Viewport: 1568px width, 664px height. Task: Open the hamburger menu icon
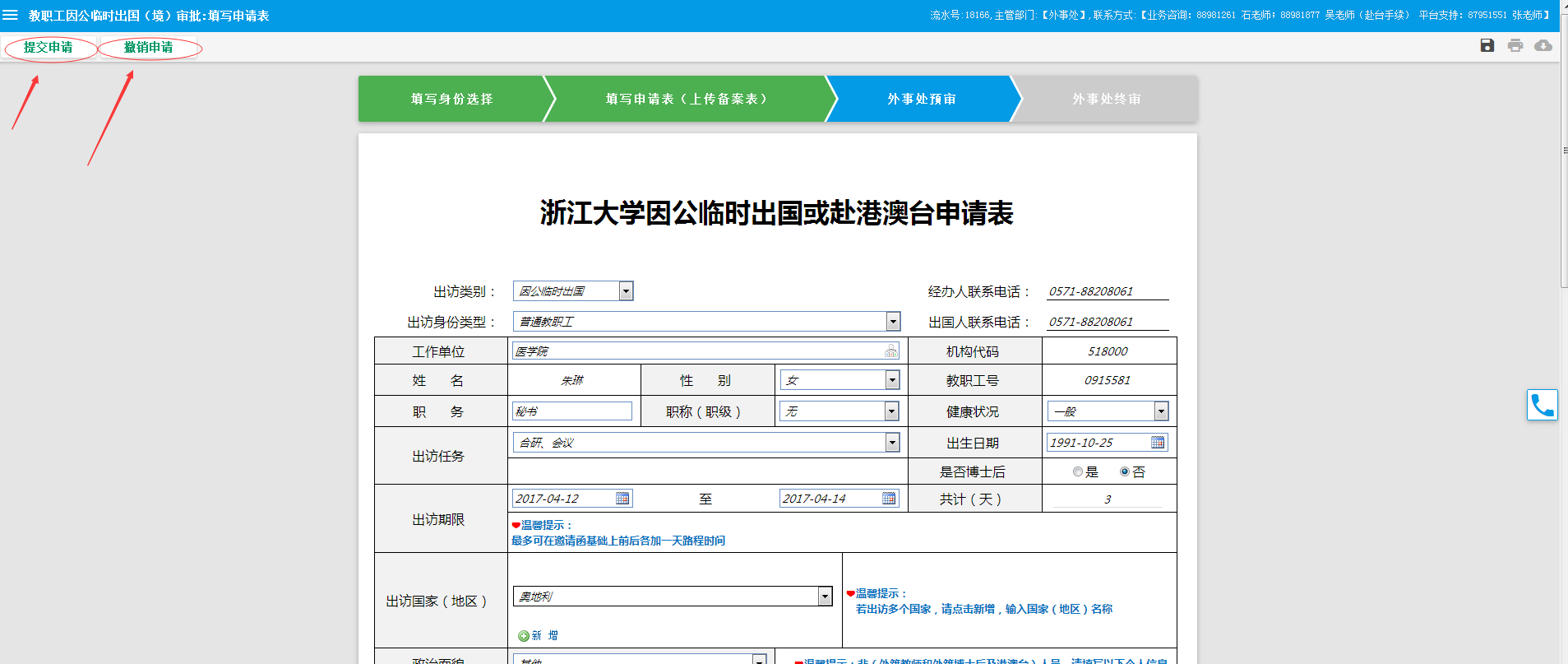pos(11,15)
